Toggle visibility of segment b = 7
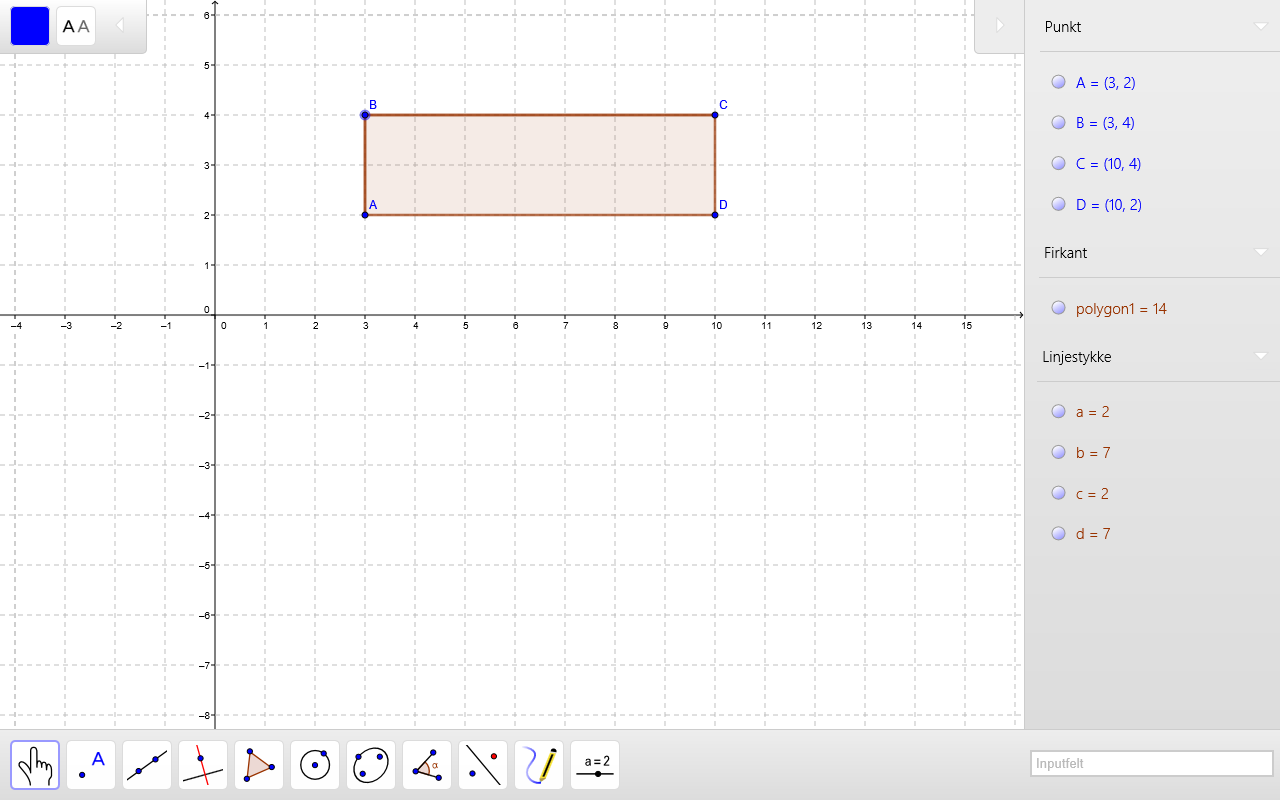 pyautogui.click(x=1059, y=452)
